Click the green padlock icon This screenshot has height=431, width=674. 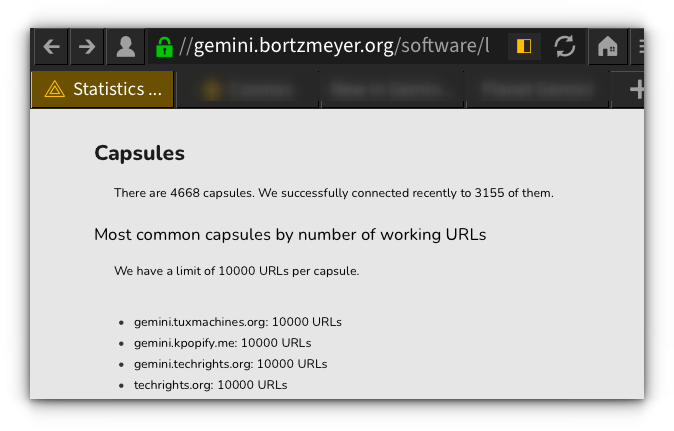tap(164, 46)
